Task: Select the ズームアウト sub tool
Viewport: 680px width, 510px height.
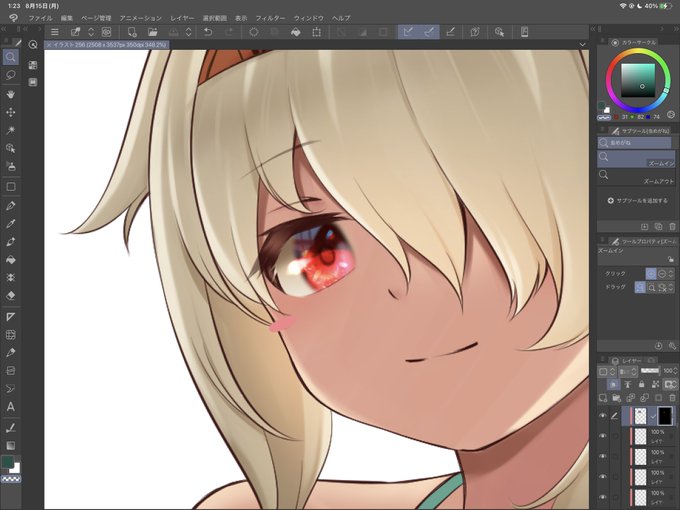Action: pyautogui.click(x=636, y=177)
